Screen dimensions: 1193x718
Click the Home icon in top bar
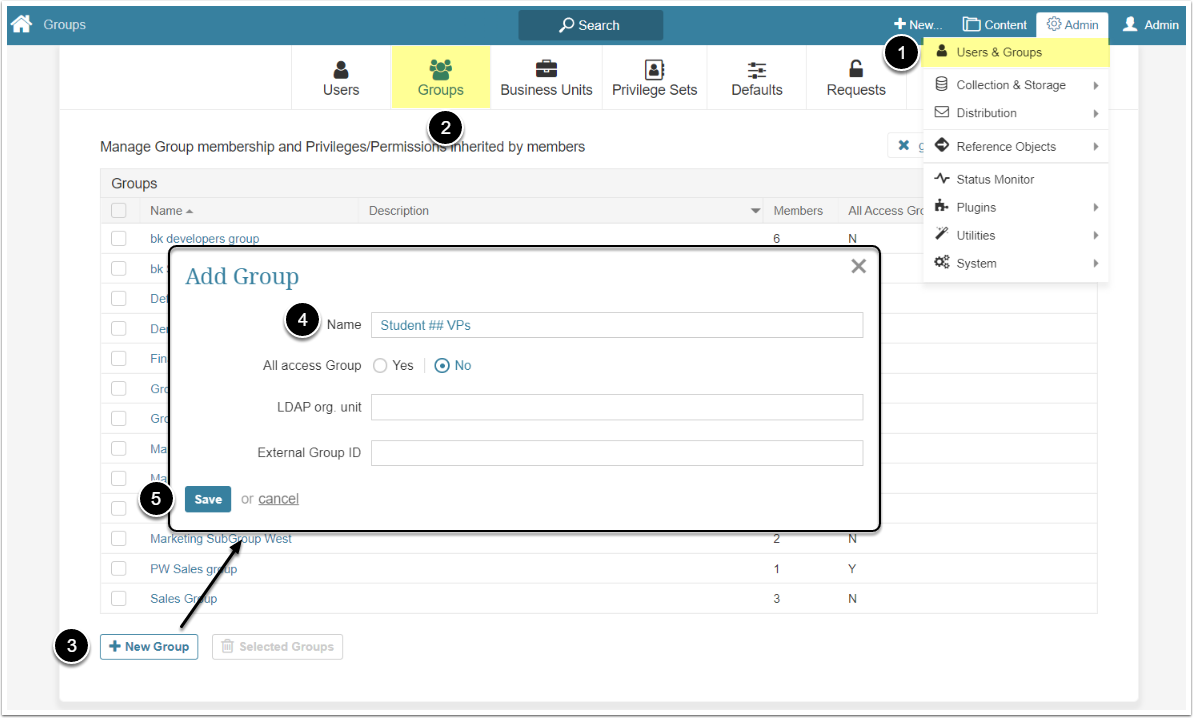tap(21, 24)
